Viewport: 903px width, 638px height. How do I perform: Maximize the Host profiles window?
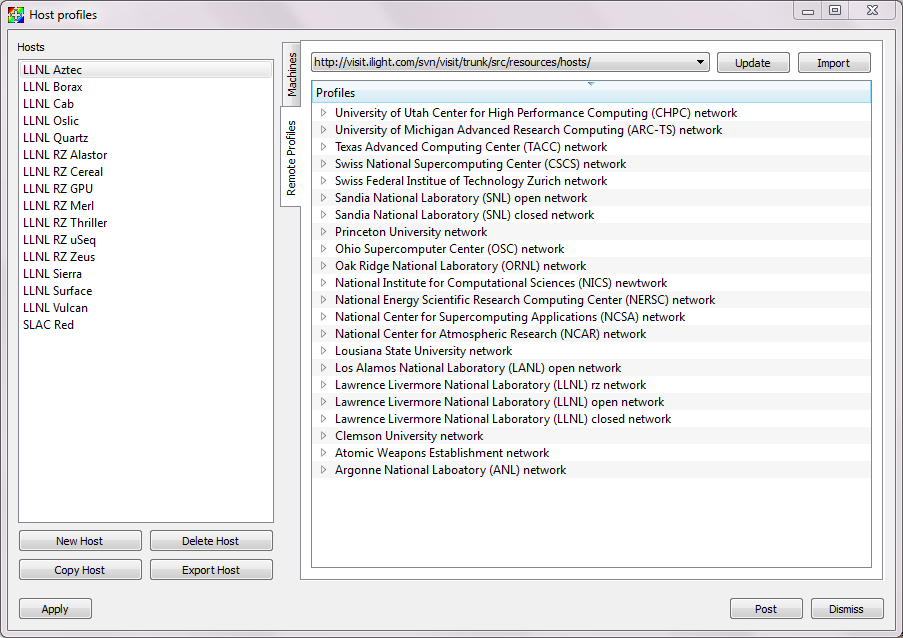pos(834,10)
